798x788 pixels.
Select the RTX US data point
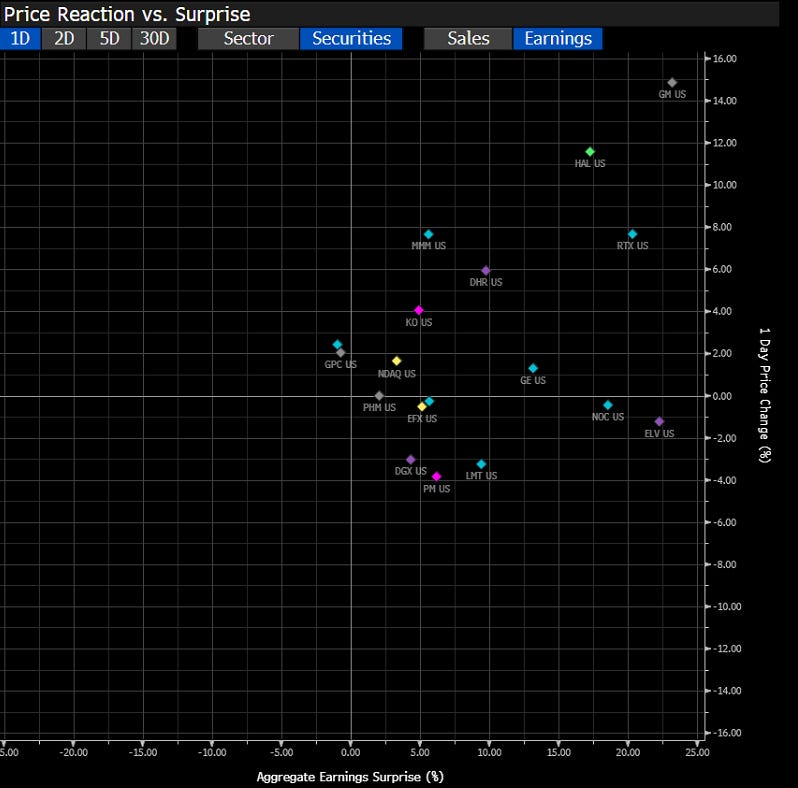click(x=632, y=234)
